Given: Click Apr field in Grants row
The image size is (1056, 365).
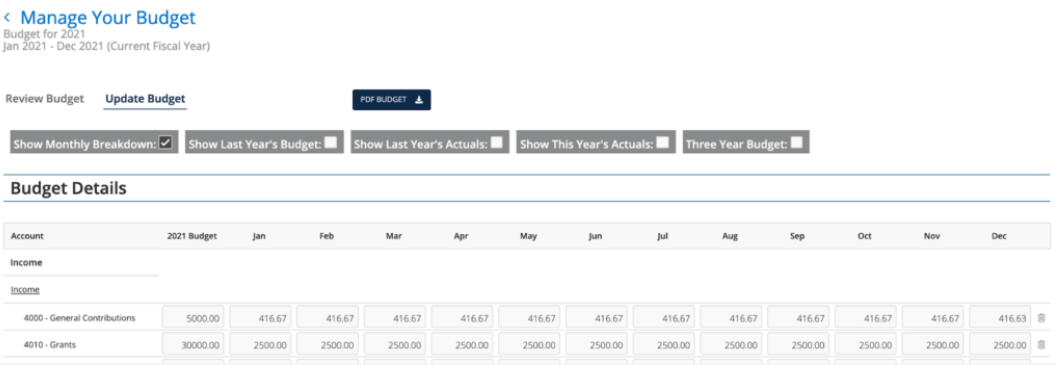Looking at the screenshot, I should tap(463, 345).
